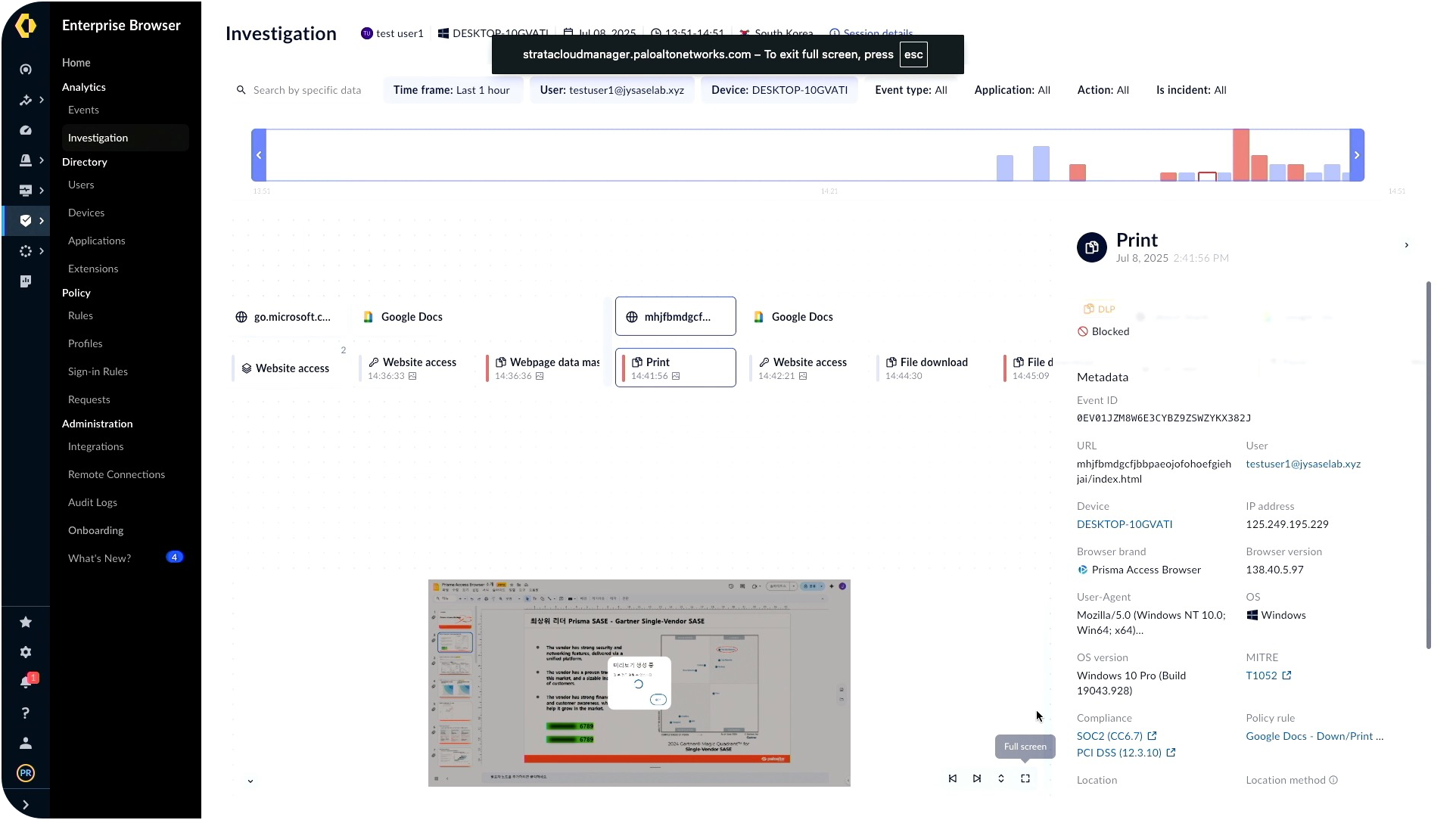Focus the Search by specific data field

point(307,90)
